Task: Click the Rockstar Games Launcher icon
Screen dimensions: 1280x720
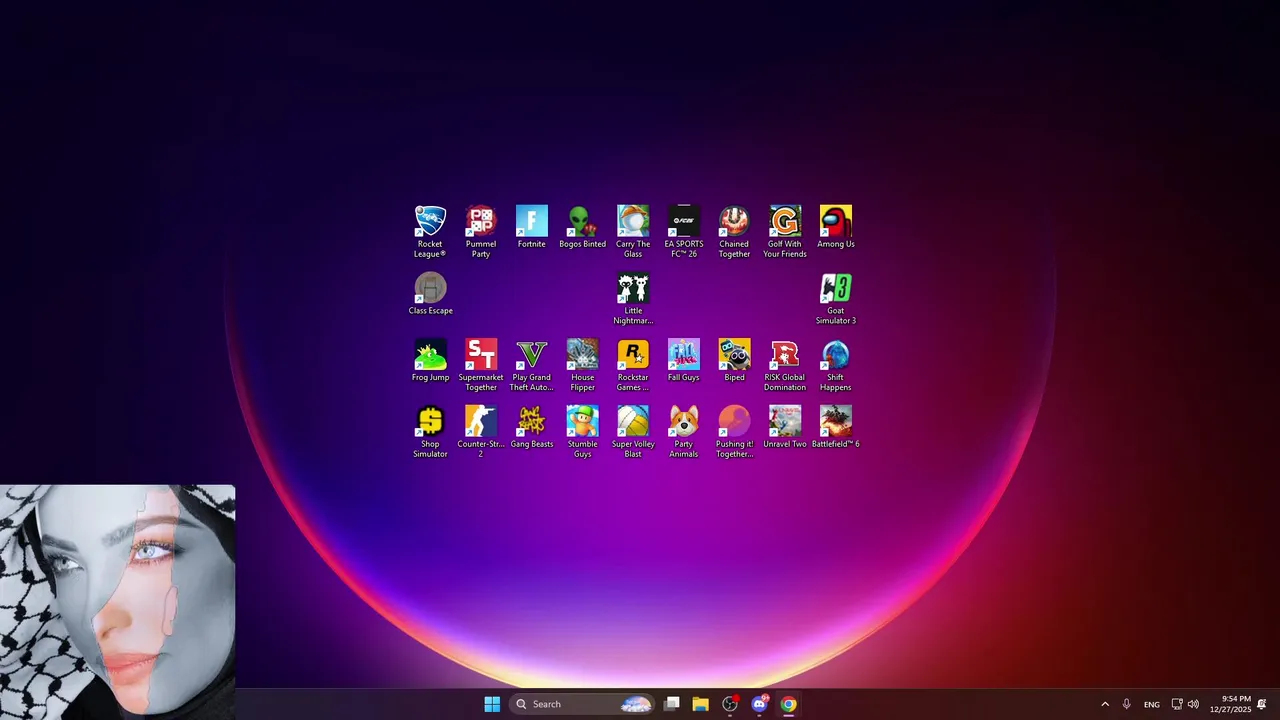Action: click(633, 366)
